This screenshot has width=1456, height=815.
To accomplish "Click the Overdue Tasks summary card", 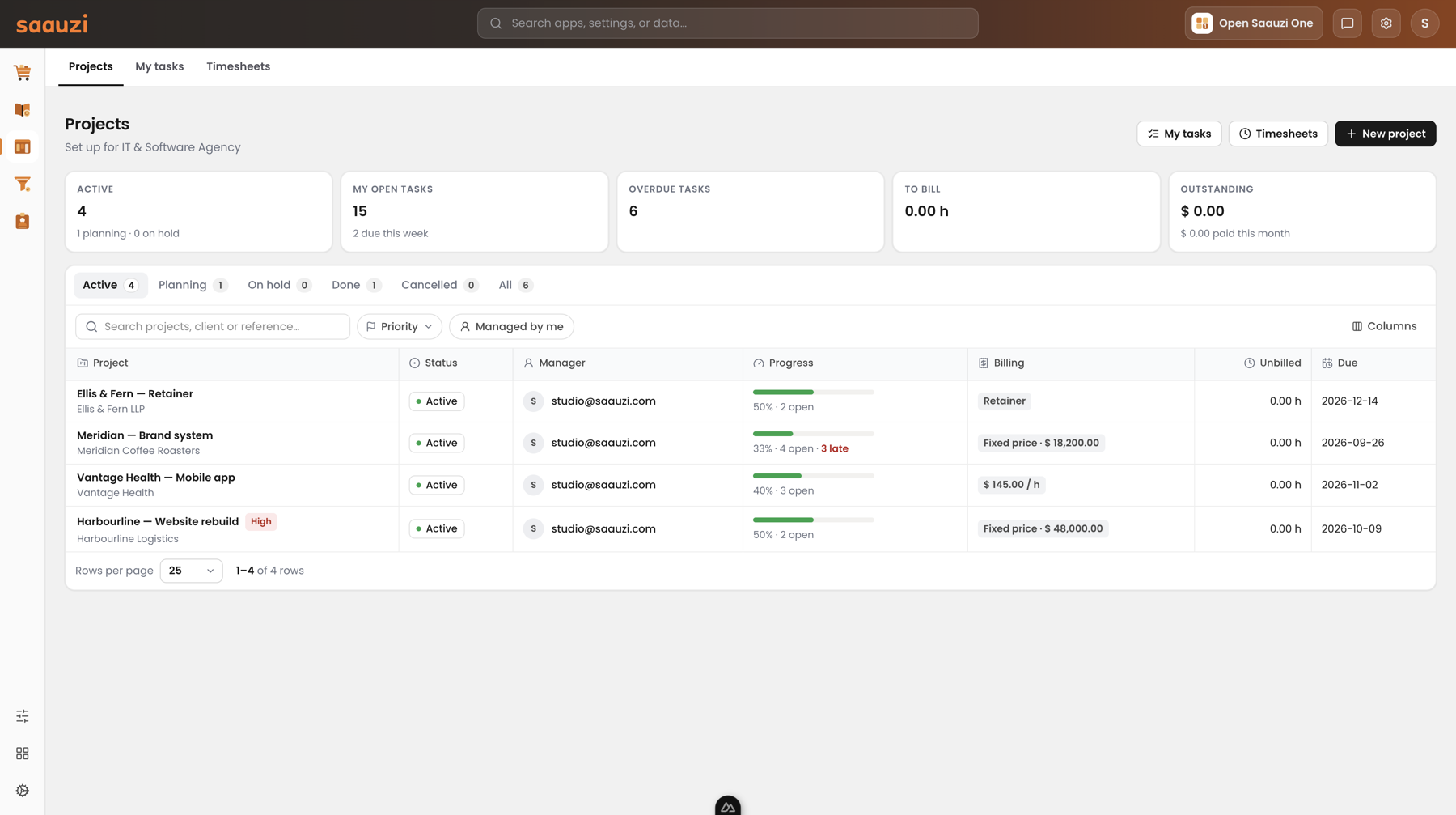I will [x=751, y=212].
